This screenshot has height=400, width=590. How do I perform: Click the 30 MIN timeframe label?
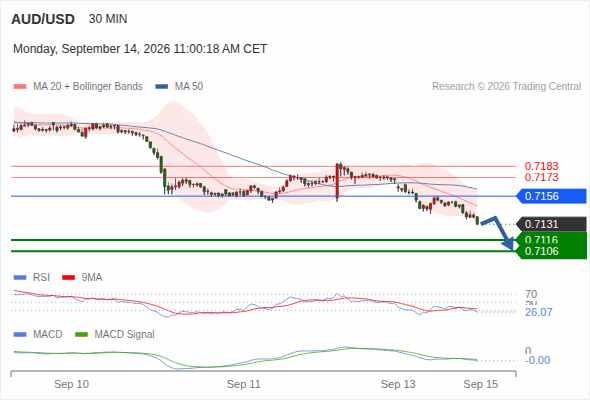click(x=108, y=19)
